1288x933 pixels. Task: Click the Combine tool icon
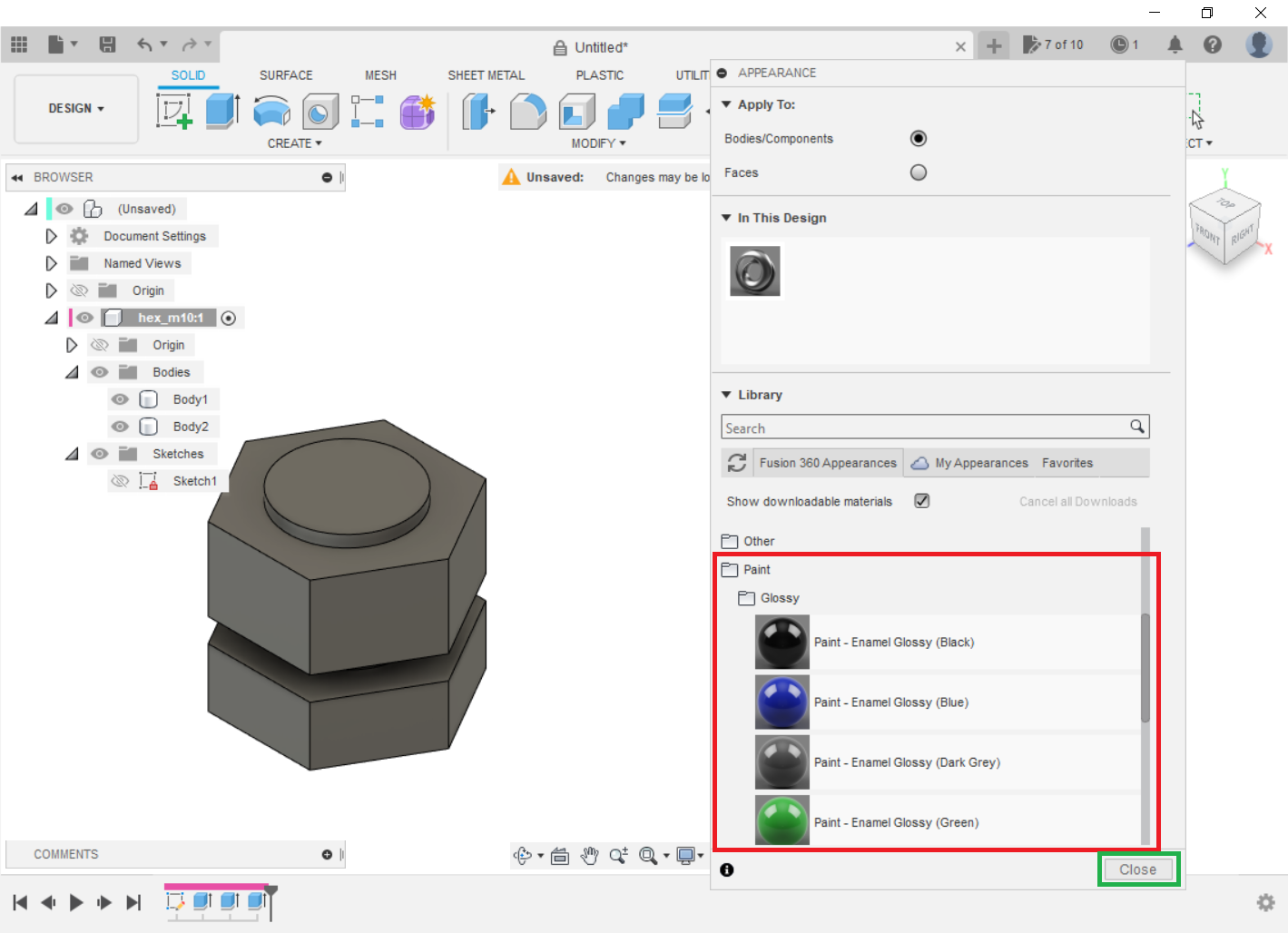coord(625,112)
